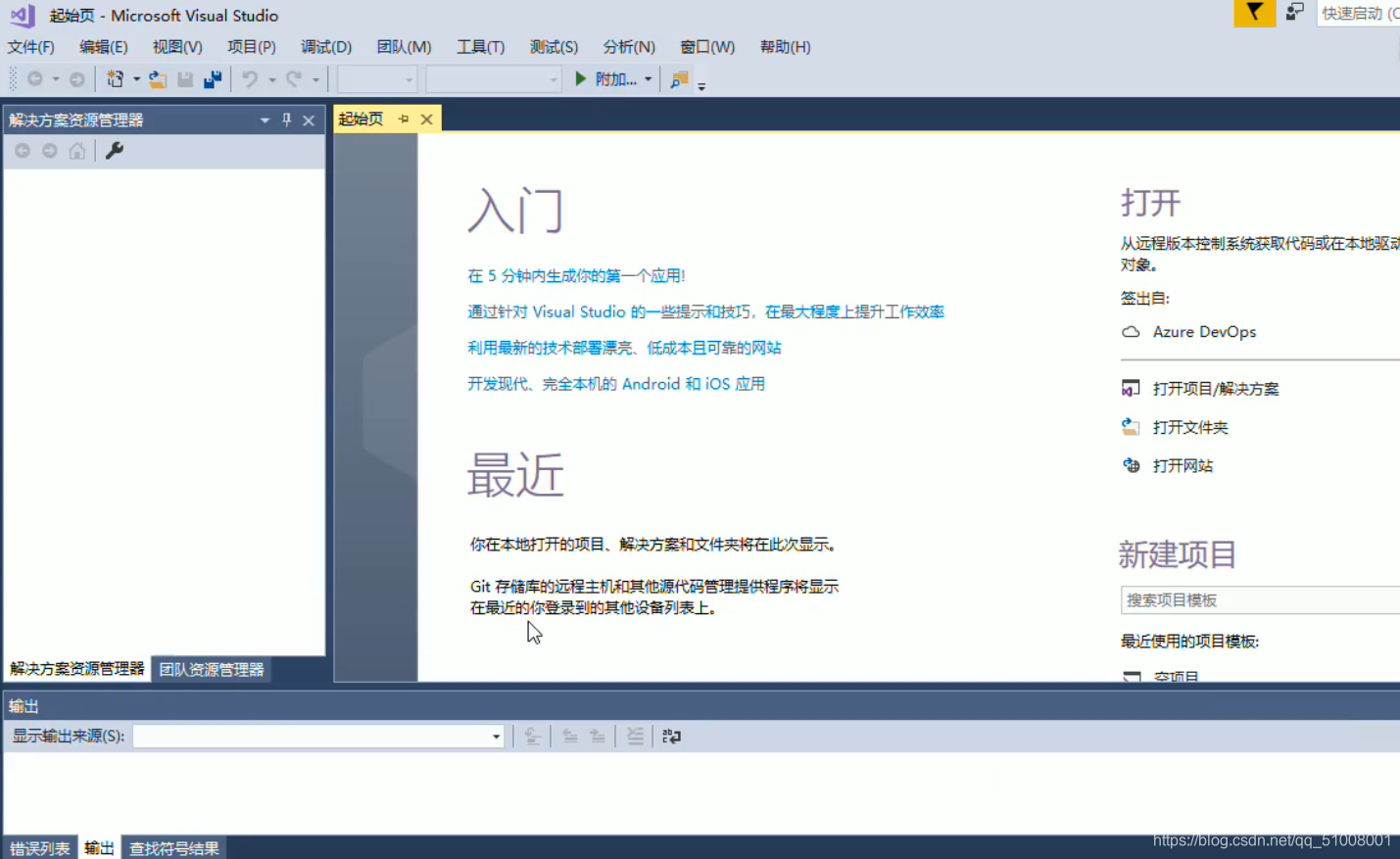This screenshot has height=859, width=1400.
Task: Open the 团队 menu
Action: (403, 46)
